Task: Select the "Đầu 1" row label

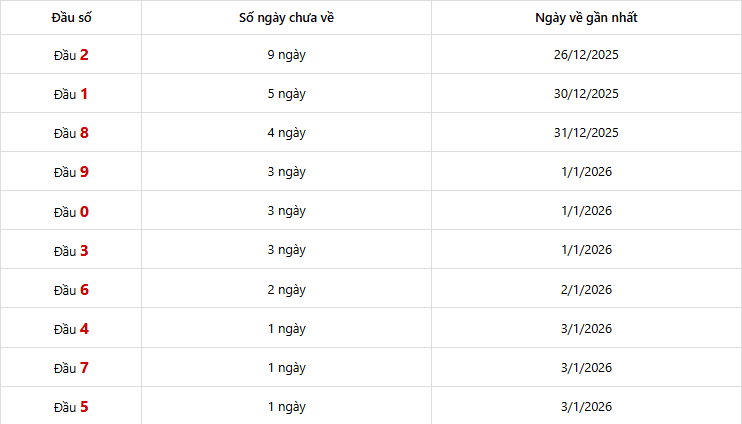Action: pos(71,94)
